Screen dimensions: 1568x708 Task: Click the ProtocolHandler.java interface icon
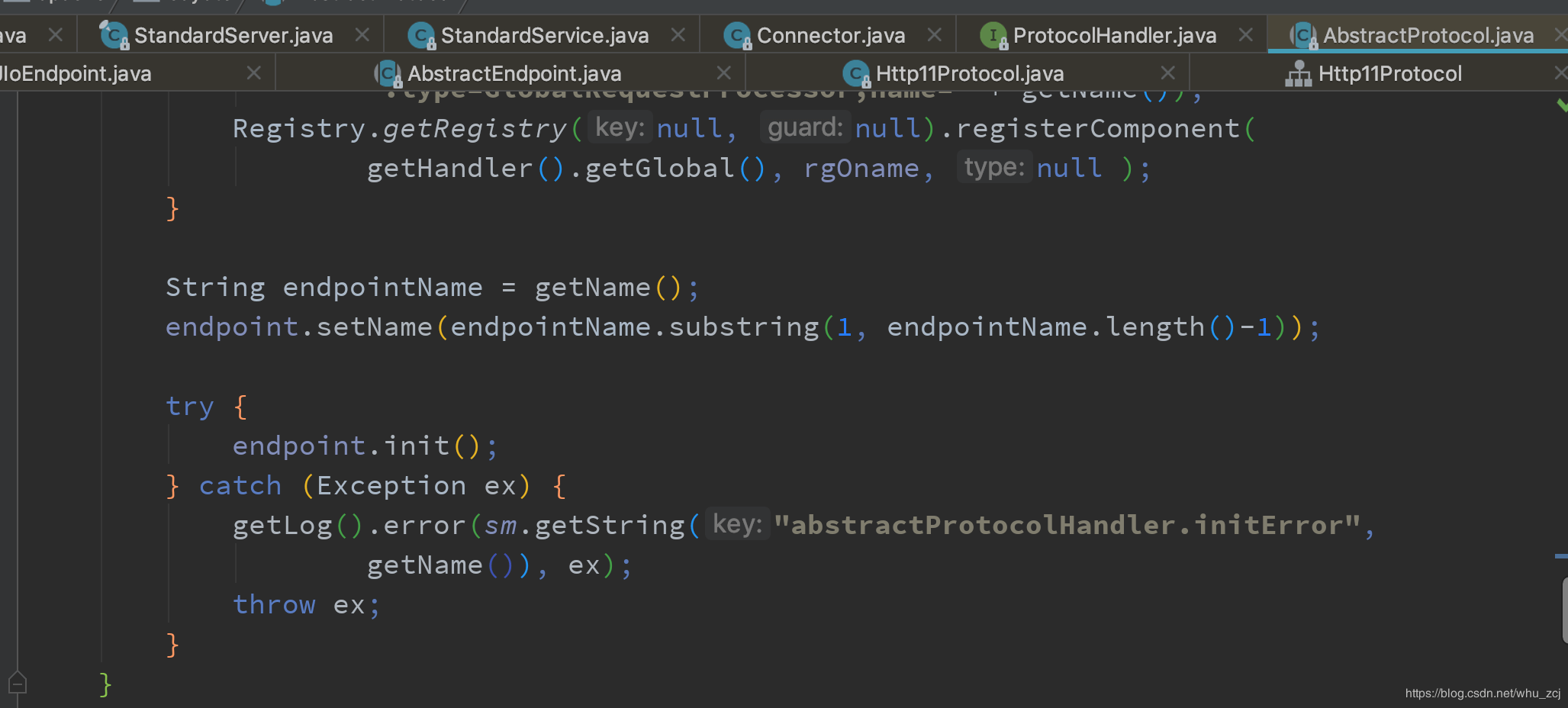pyautogui.click(x=993, y=35)
